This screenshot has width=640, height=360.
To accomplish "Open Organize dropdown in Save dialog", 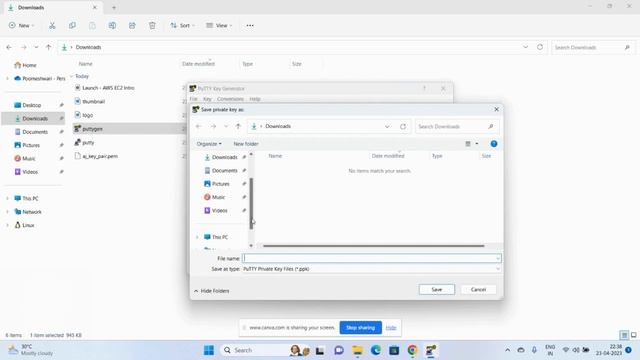I will tap(209, 144).
